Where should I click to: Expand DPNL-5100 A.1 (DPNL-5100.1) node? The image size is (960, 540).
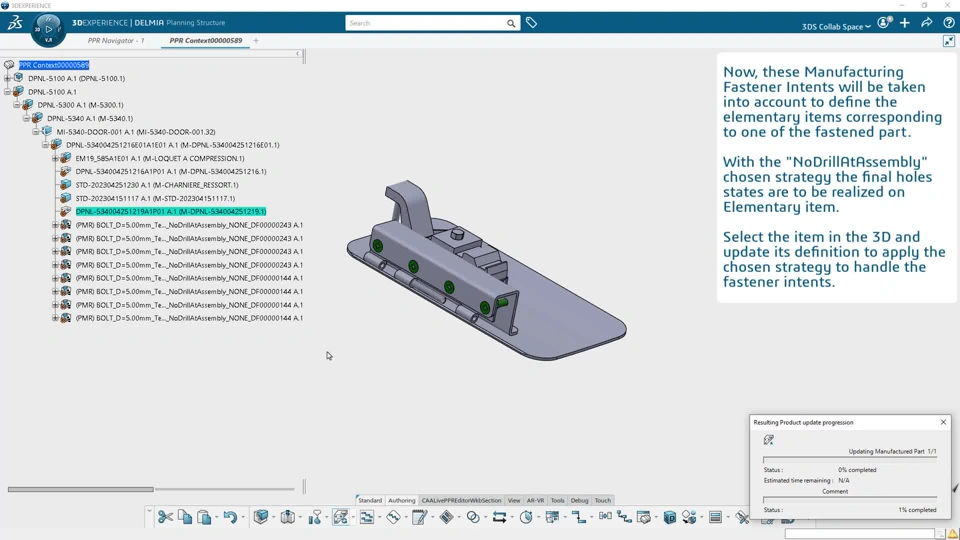click(7, 78)
